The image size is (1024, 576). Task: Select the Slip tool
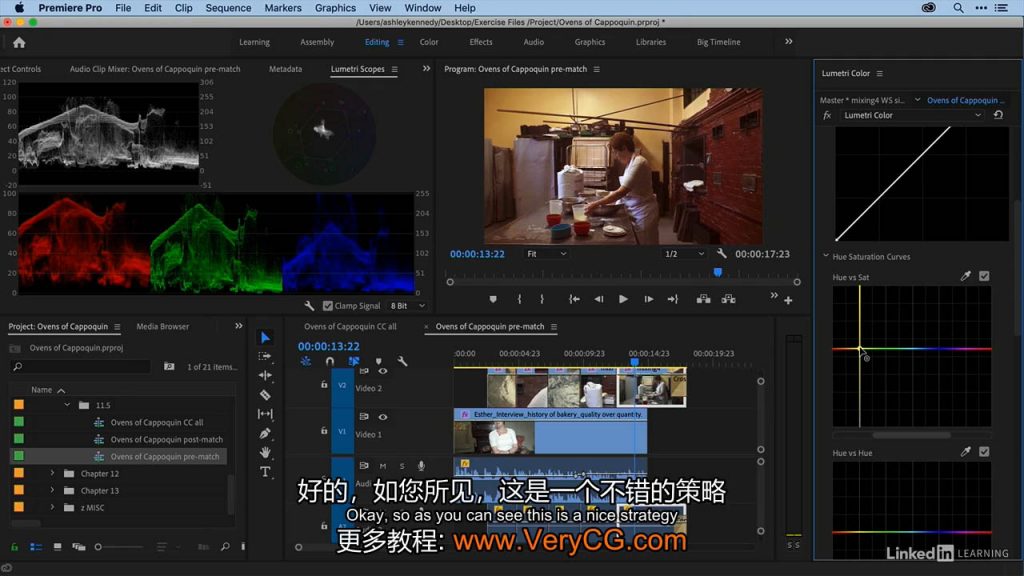click(x=264, y=413)
